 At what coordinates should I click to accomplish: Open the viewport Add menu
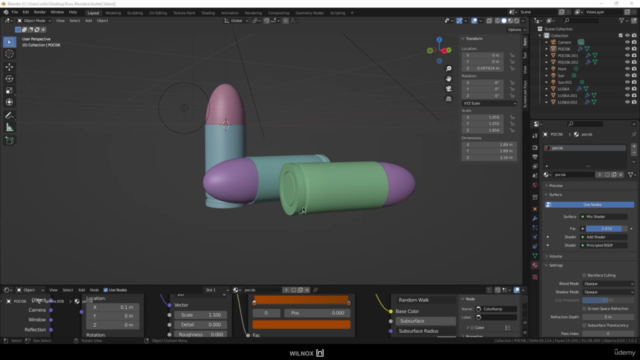point(88,20)
